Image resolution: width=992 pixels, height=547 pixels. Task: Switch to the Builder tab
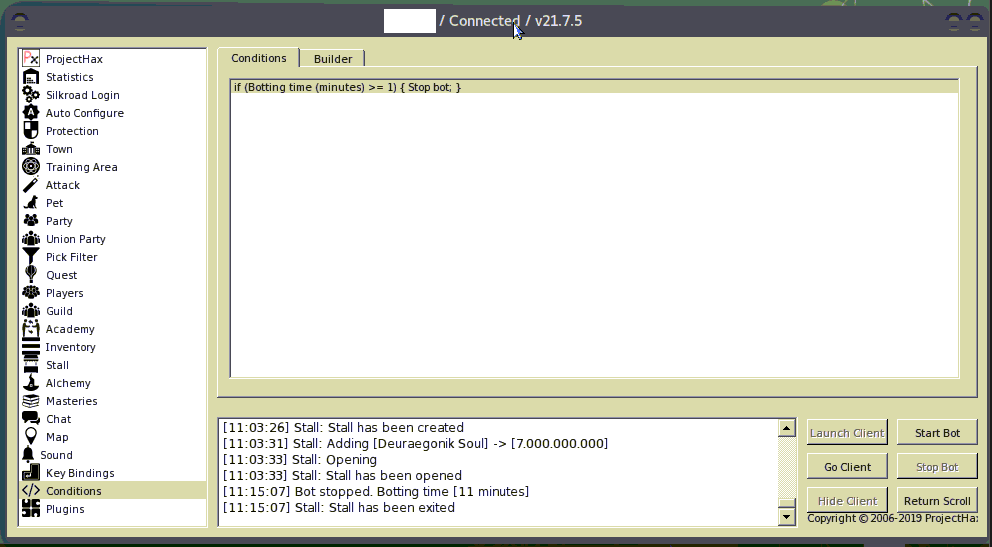[333, 59]
